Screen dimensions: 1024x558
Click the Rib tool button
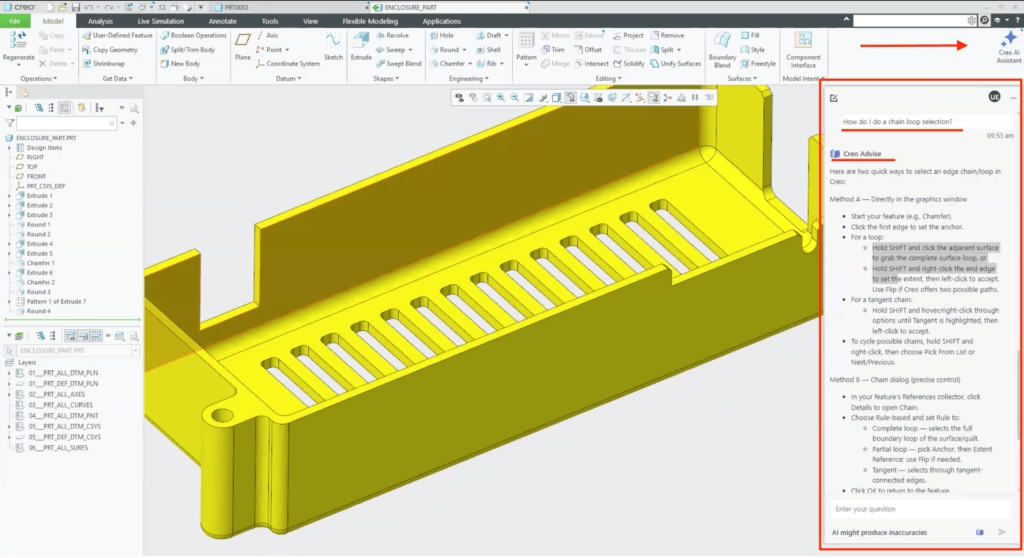487,64
